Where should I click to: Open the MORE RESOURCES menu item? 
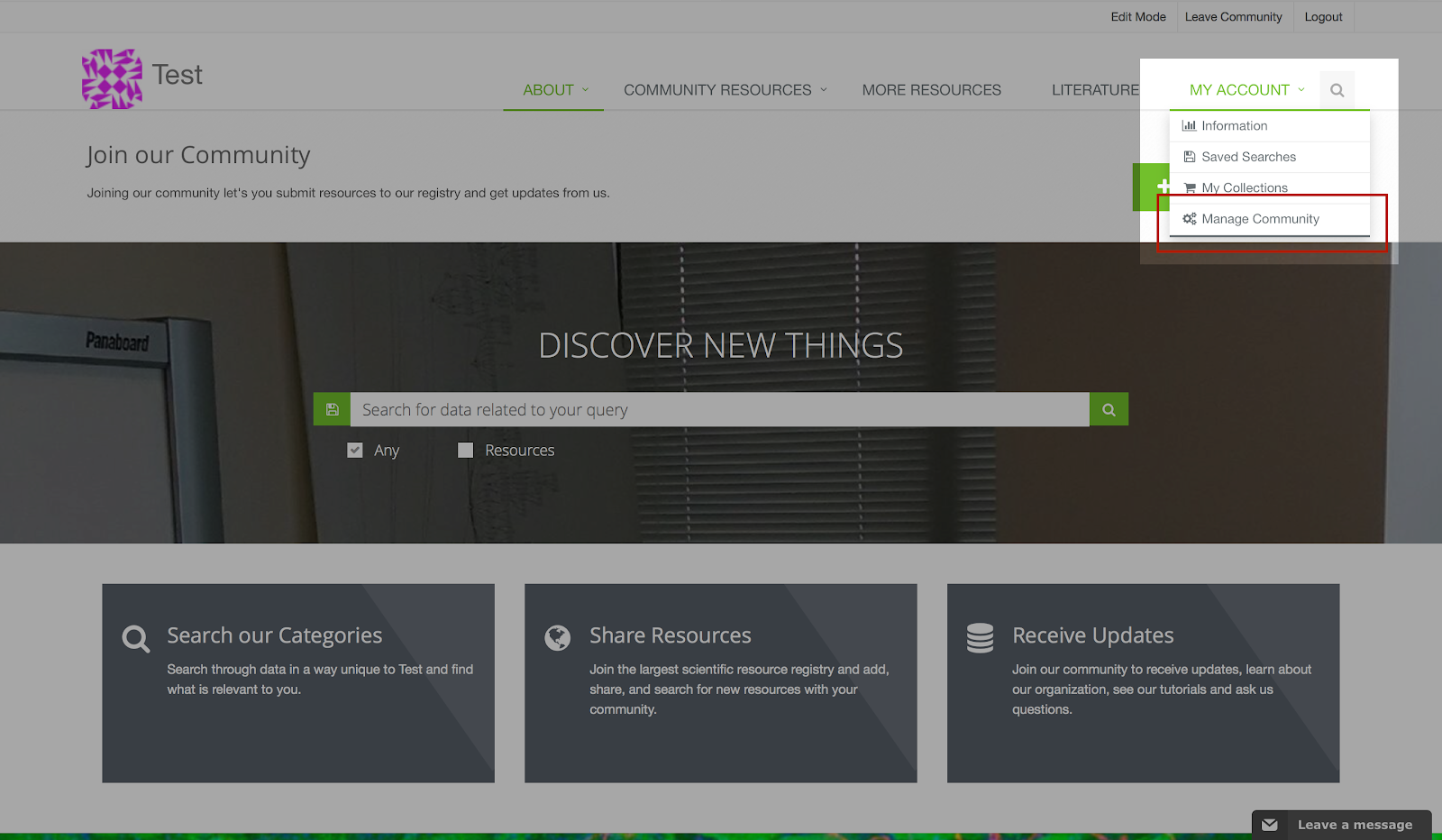(x=932, y=90)
